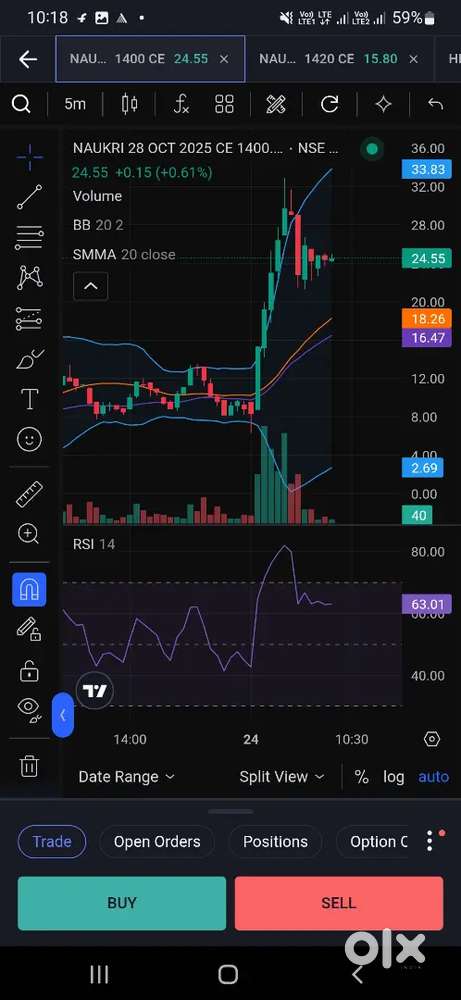Select the Trade tab
461x1000 pixels.
point(52,841)
